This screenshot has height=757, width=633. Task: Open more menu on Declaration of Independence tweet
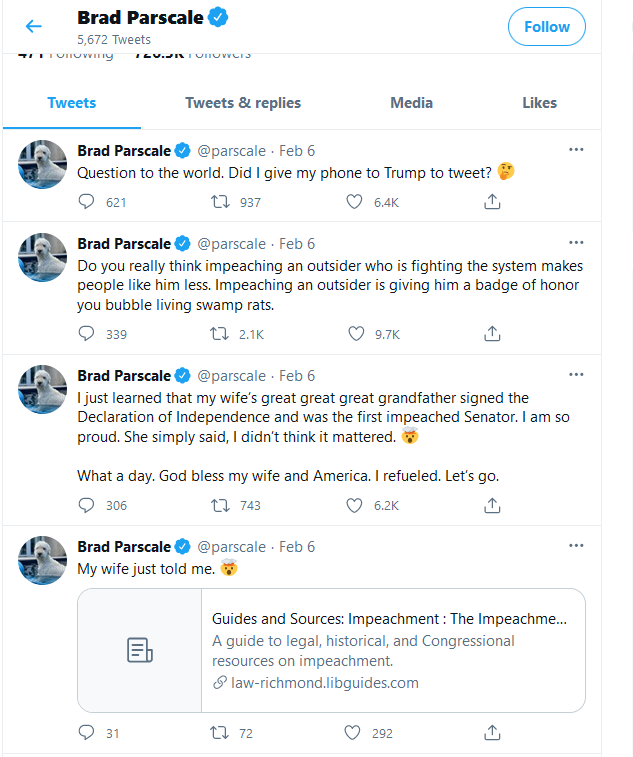point(576,375)
